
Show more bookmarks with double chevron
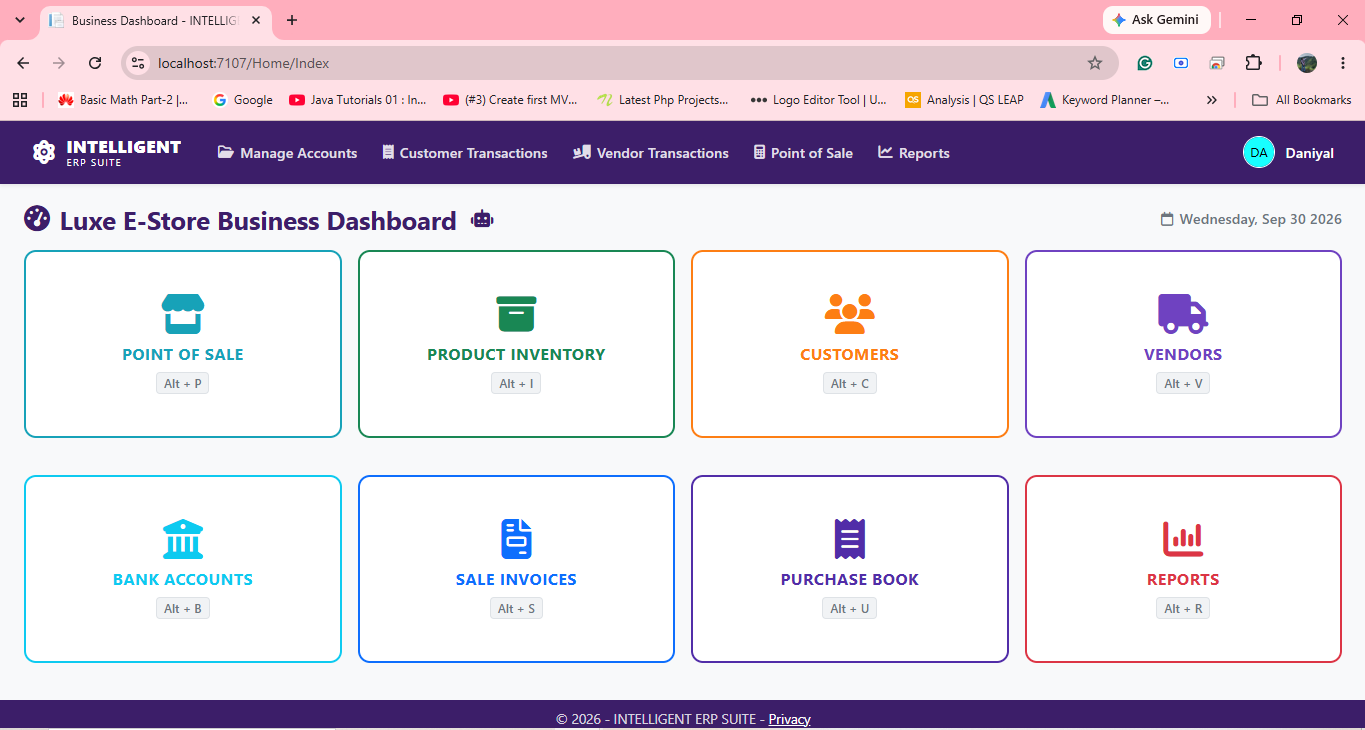(1212, 99)
